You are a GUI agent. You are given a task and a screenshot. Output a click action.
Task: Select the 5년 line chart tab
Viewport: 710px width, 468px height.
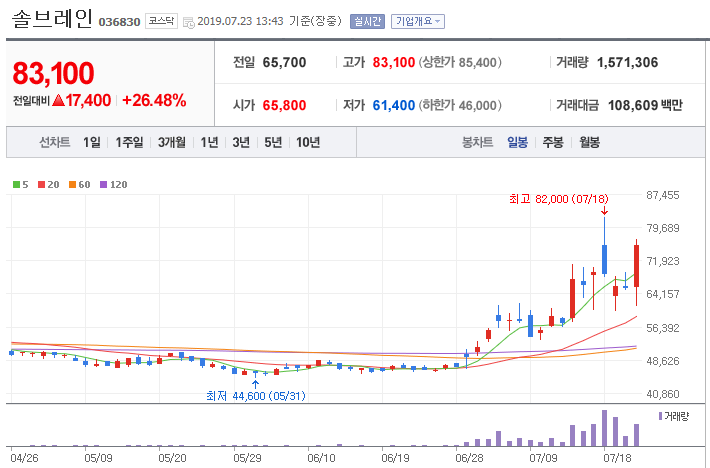(x=273, y=143)
